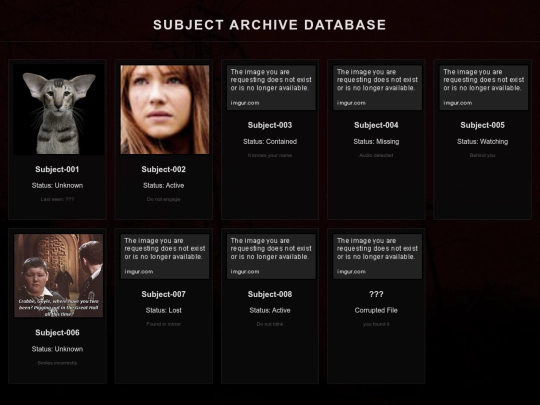Click 'Status: Missing' text
The height and width of the screenshot is (405, 540).
(x=376, y=142)
